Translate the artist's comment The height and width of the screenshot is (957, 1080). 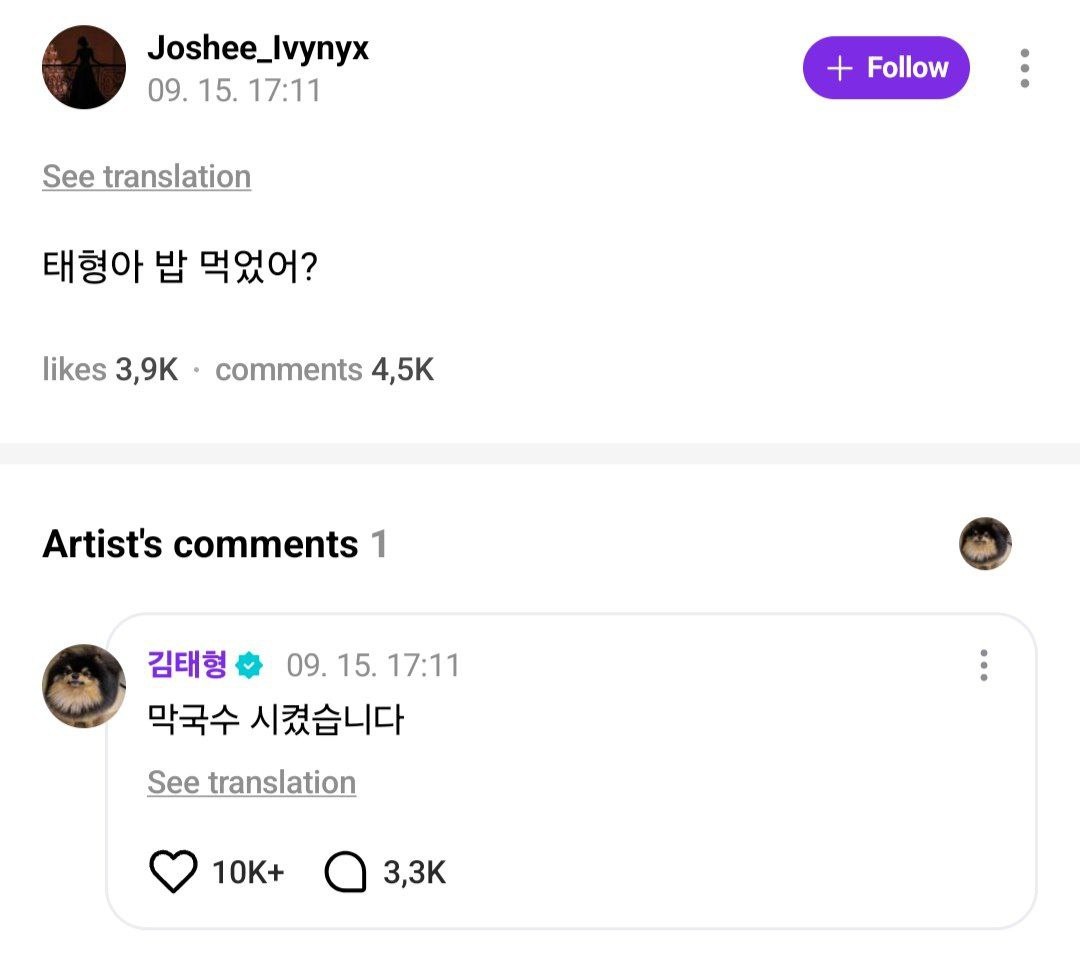(251, 782)
